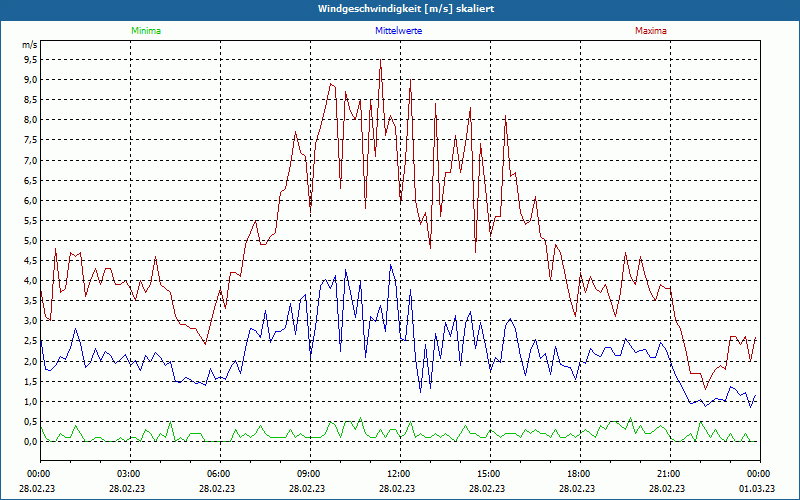Click the 7,5 y-axis tick label
The height and width of the screenshot is (500, 800).
[x=30, y=140]
